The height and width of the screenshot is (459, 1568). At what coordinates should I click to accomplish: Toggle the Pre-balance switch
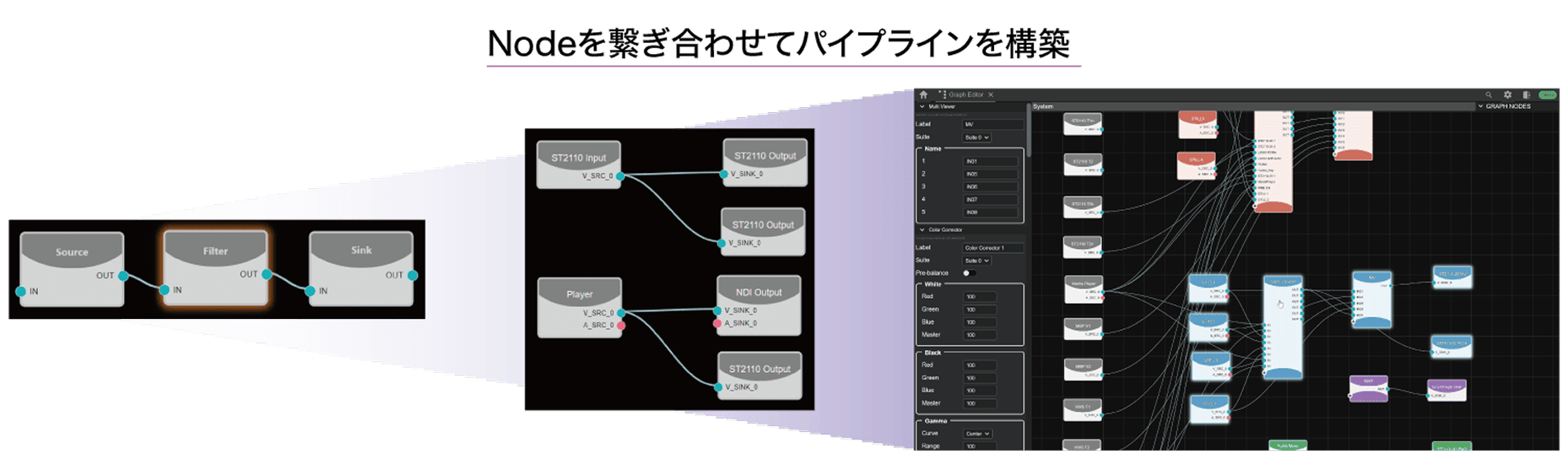[x=969, y=273]
